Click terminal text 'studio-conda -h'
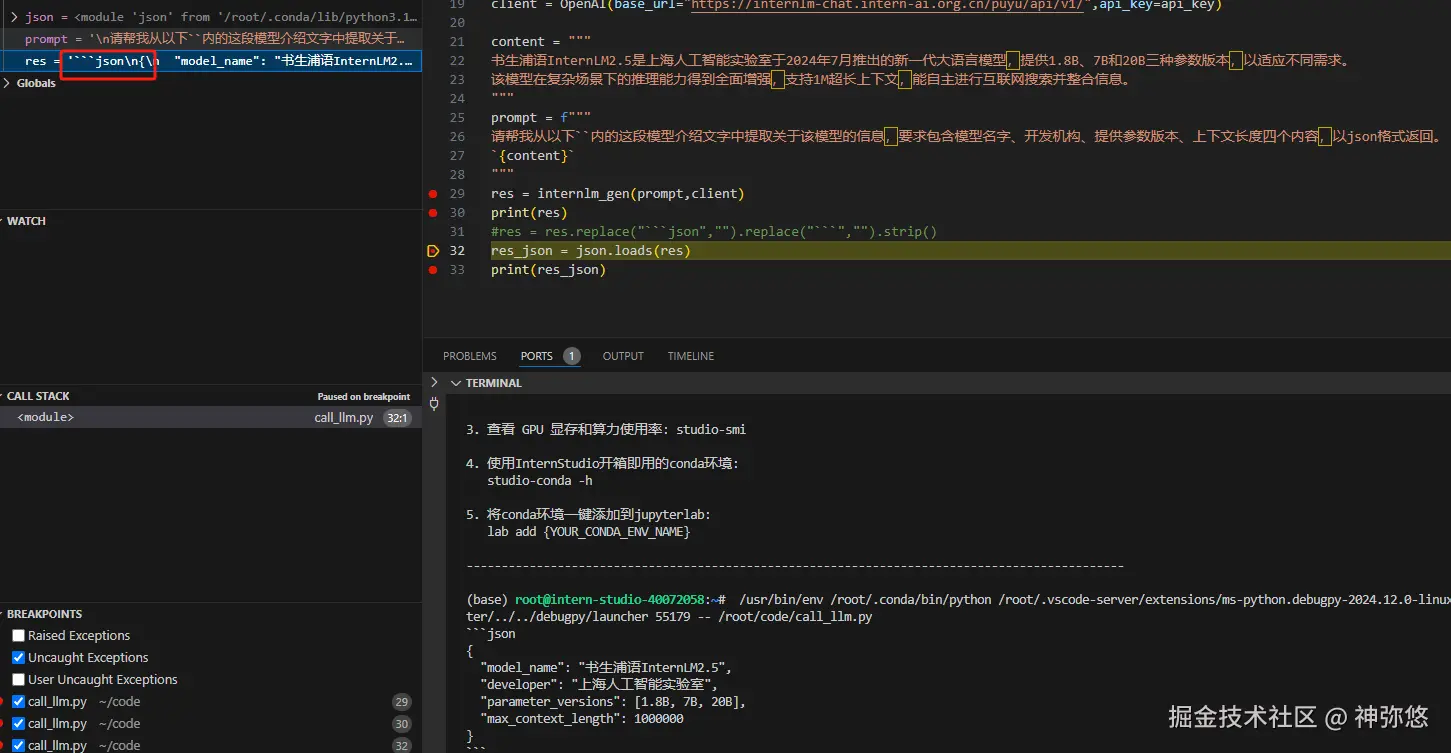Image resolution: width=1451 pixels, height=753 pixels. [540, 481]
